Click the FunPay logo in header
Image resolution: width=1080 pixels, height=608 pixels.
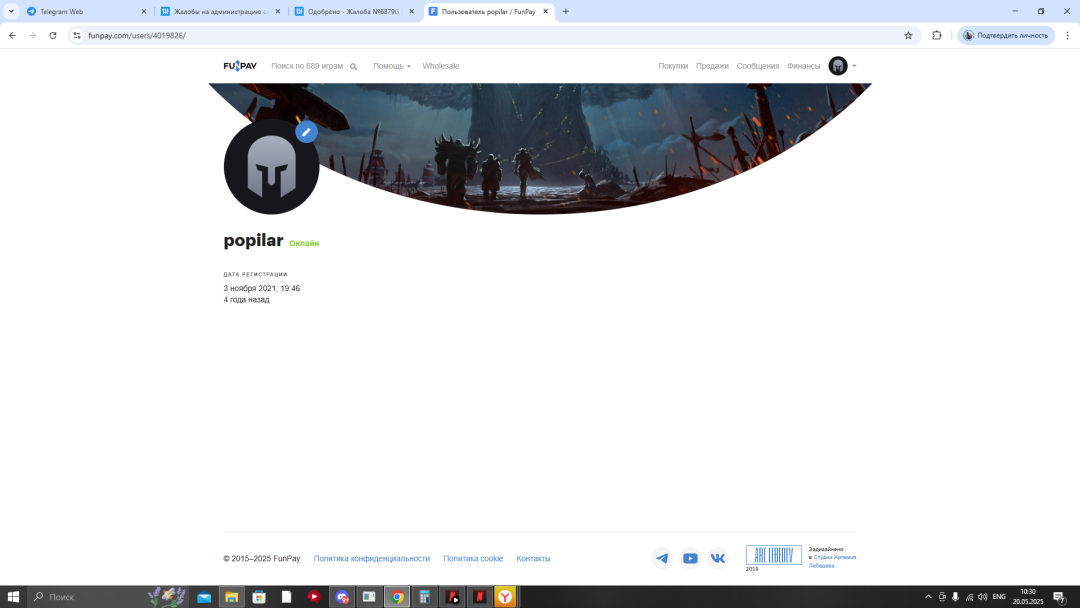240,66
